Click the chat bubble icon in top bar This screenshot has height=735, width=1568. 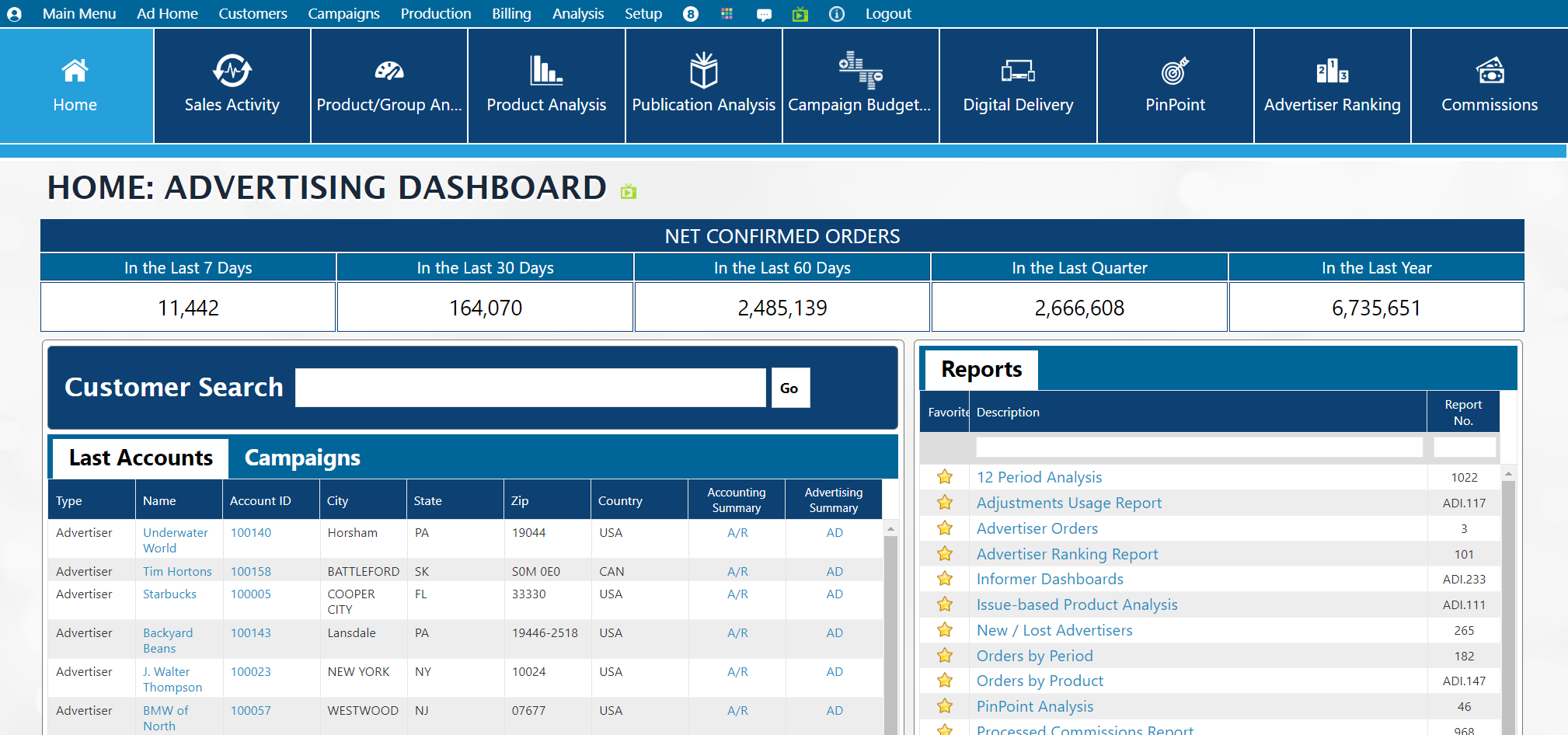(x=764, y=14)
